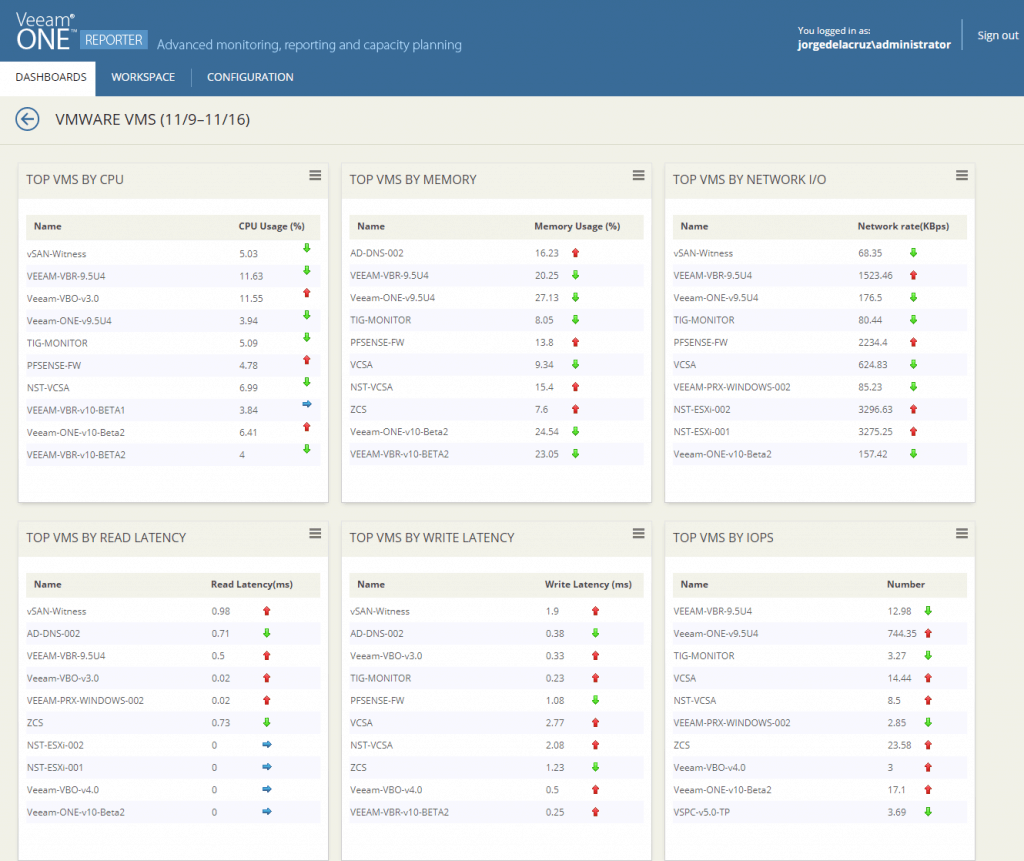Go back using the circled arrow icon
The width and height of the screenshot is (1024, 861).
click(x=27, y=119)
